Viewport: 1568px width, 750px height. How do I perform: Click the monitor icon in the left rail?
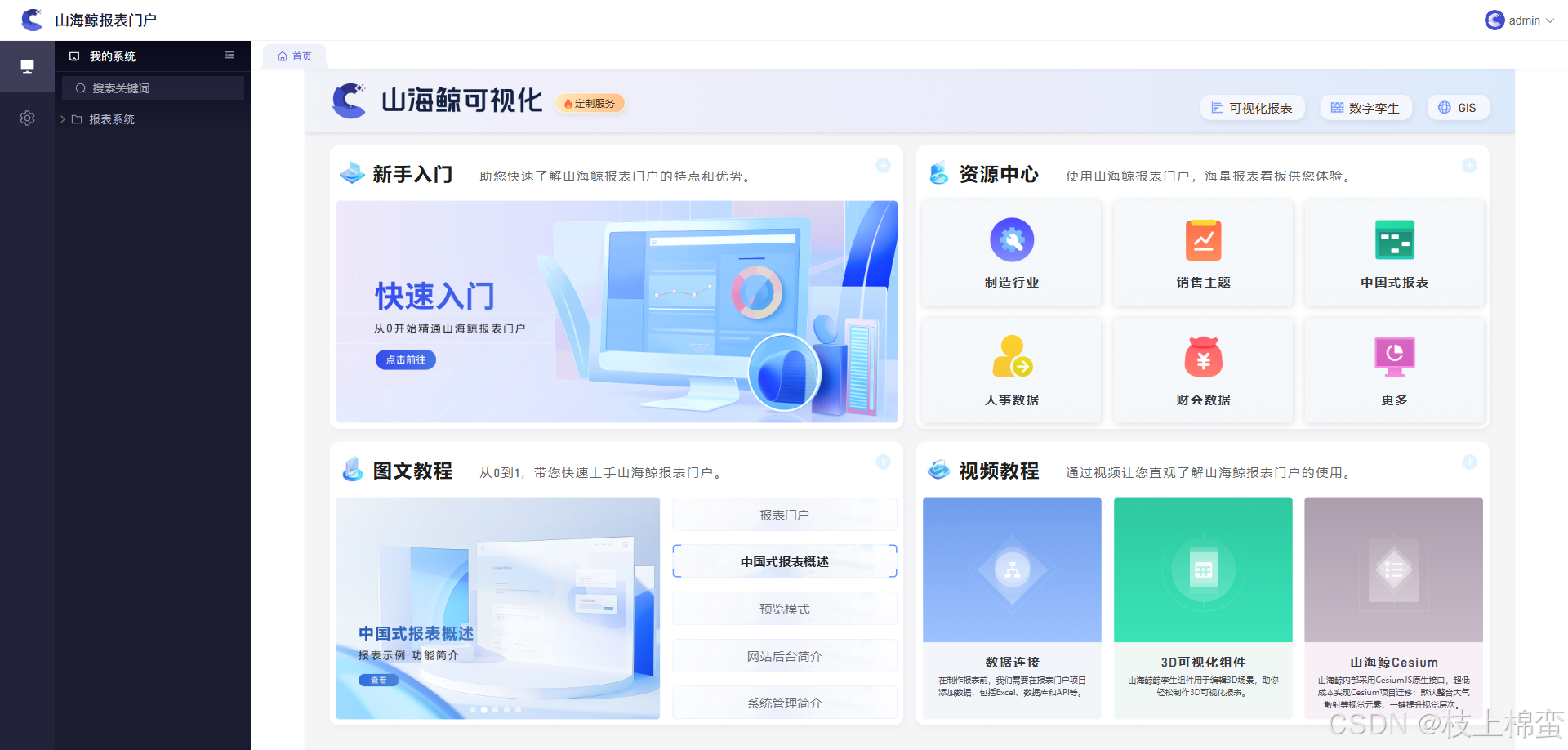pyautogui.click(x=27, y=66)
